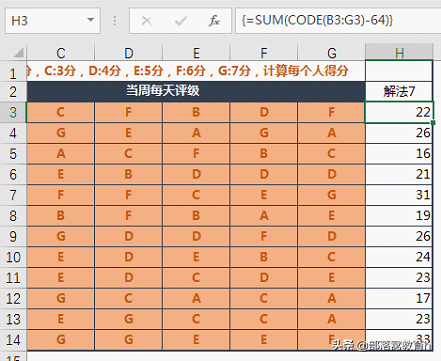Select cell H4 with value 26
The height and width of the screenshot is (361, 441).
(x=399, y=133)
